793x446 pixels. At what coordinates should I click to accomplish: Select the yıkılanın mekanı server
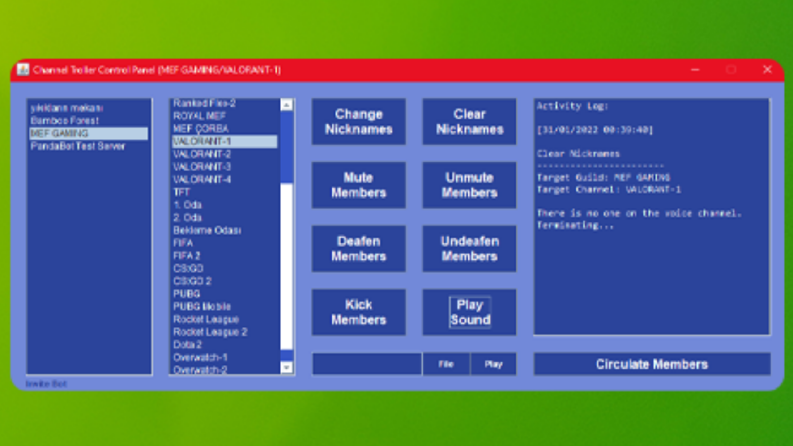tap(89, 108)
